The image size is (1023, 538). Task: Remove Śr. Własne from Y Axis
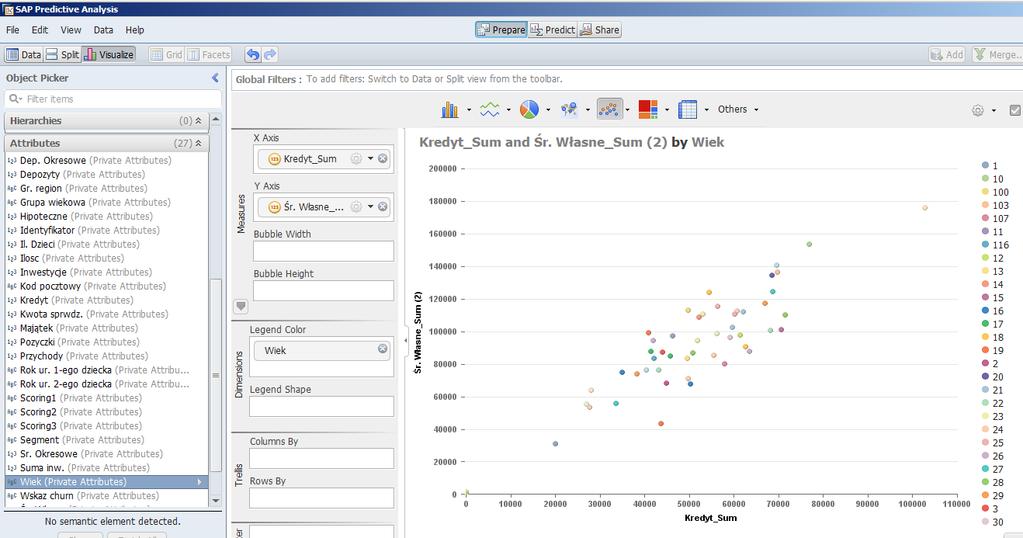(x=382, y=207)
